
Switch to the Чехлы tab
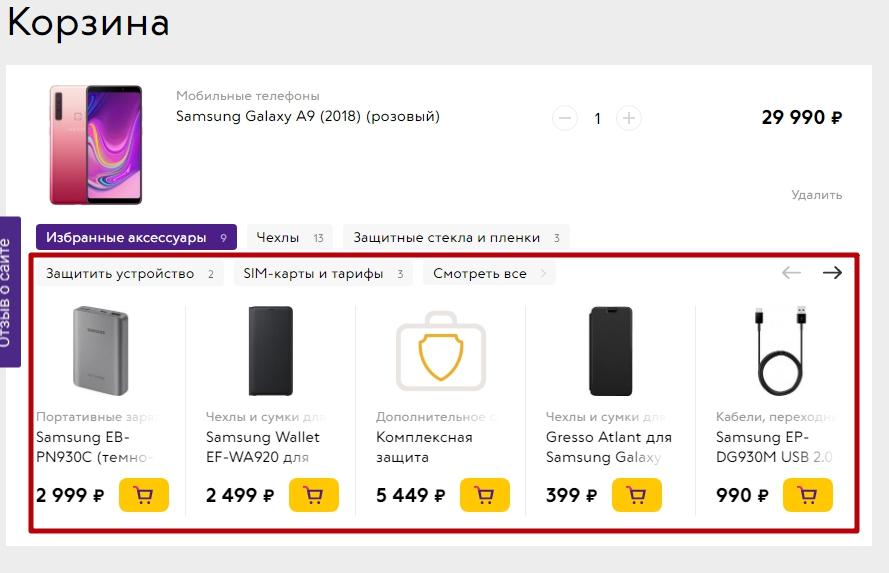point(289,237)
